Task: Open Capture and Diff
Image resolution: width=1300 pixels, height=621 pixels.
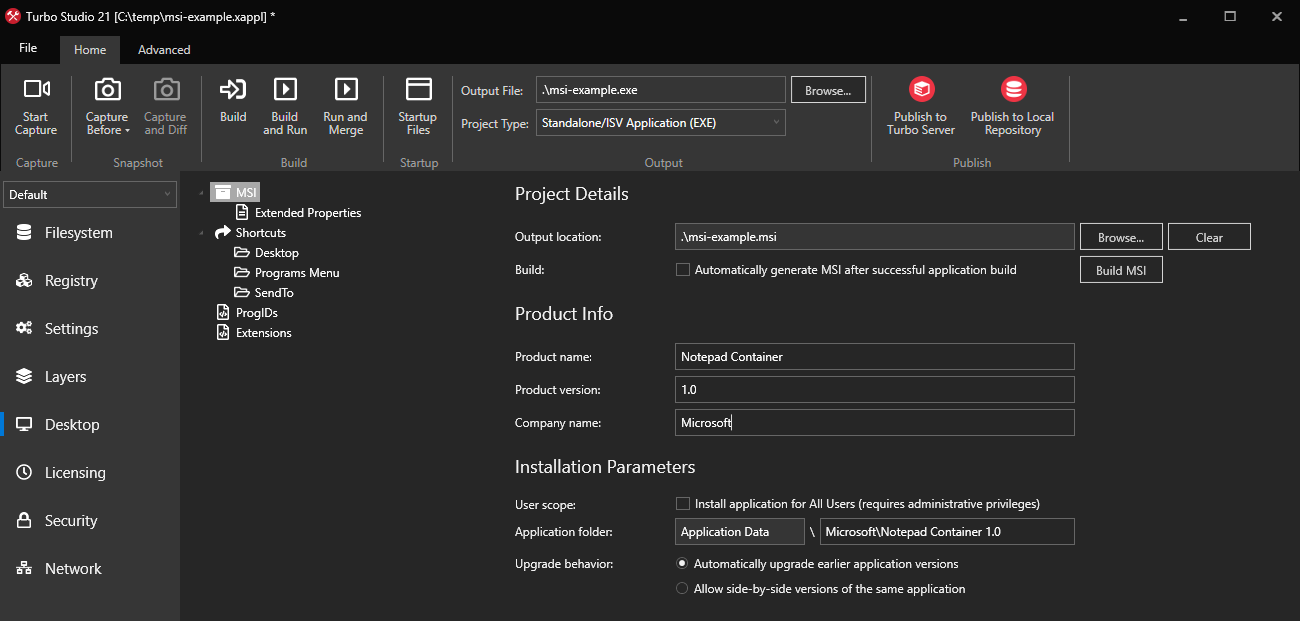Action: pos(164,105)
